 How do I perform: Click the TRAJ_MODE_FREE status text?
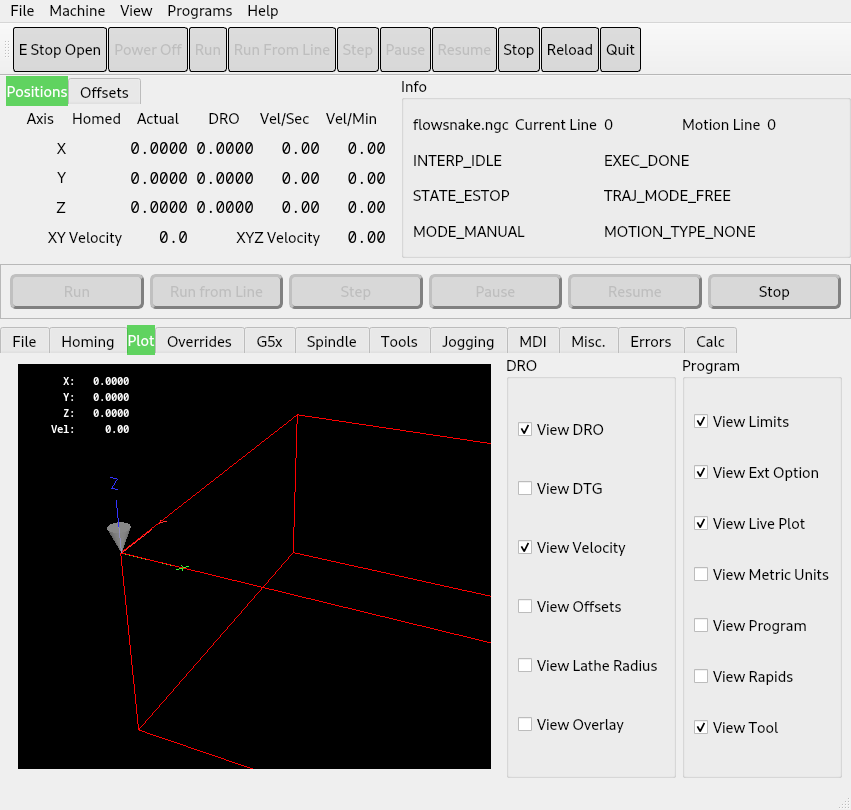point(667,195)
